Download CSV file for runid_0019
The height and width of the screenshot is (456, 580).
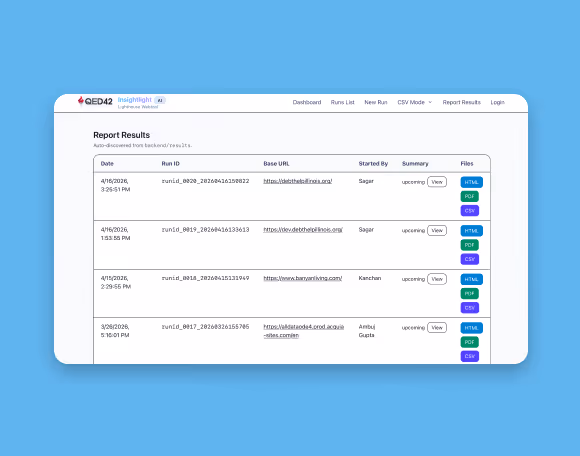469,259
